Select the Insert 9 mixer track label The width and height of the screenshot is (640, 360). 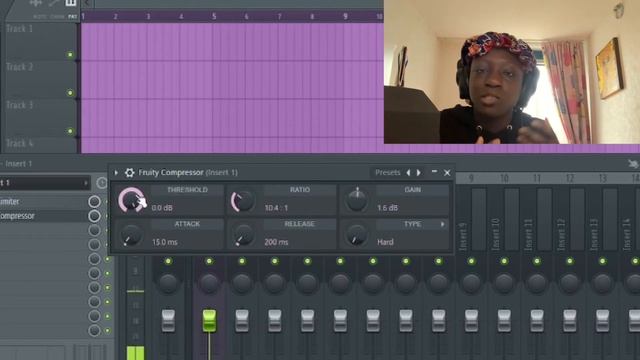[x=463, y=236]
